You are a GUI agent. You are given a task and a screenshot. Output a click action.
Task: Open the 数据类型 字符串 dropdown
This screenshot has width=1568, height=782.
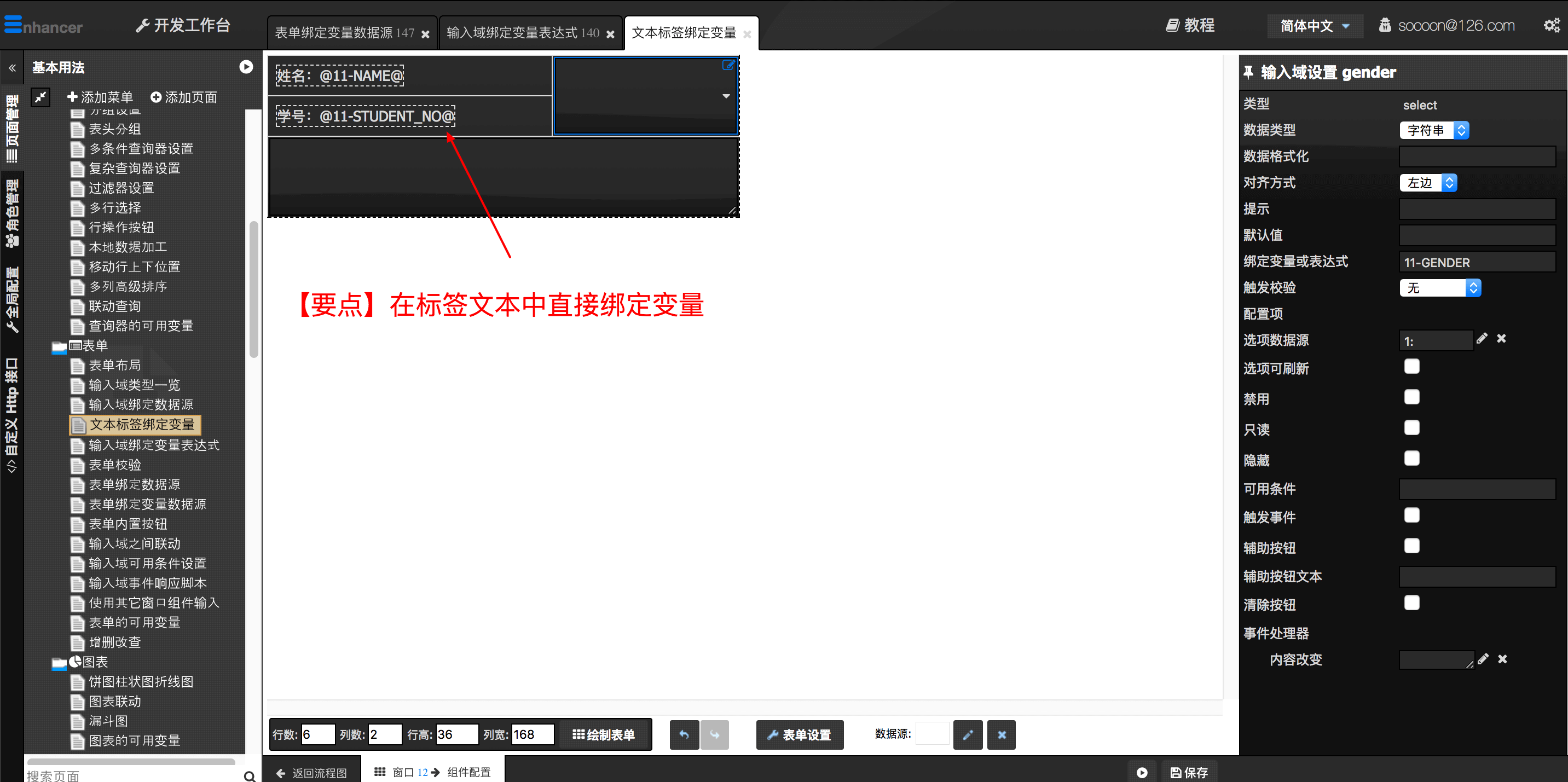(x=1433, y=130)
